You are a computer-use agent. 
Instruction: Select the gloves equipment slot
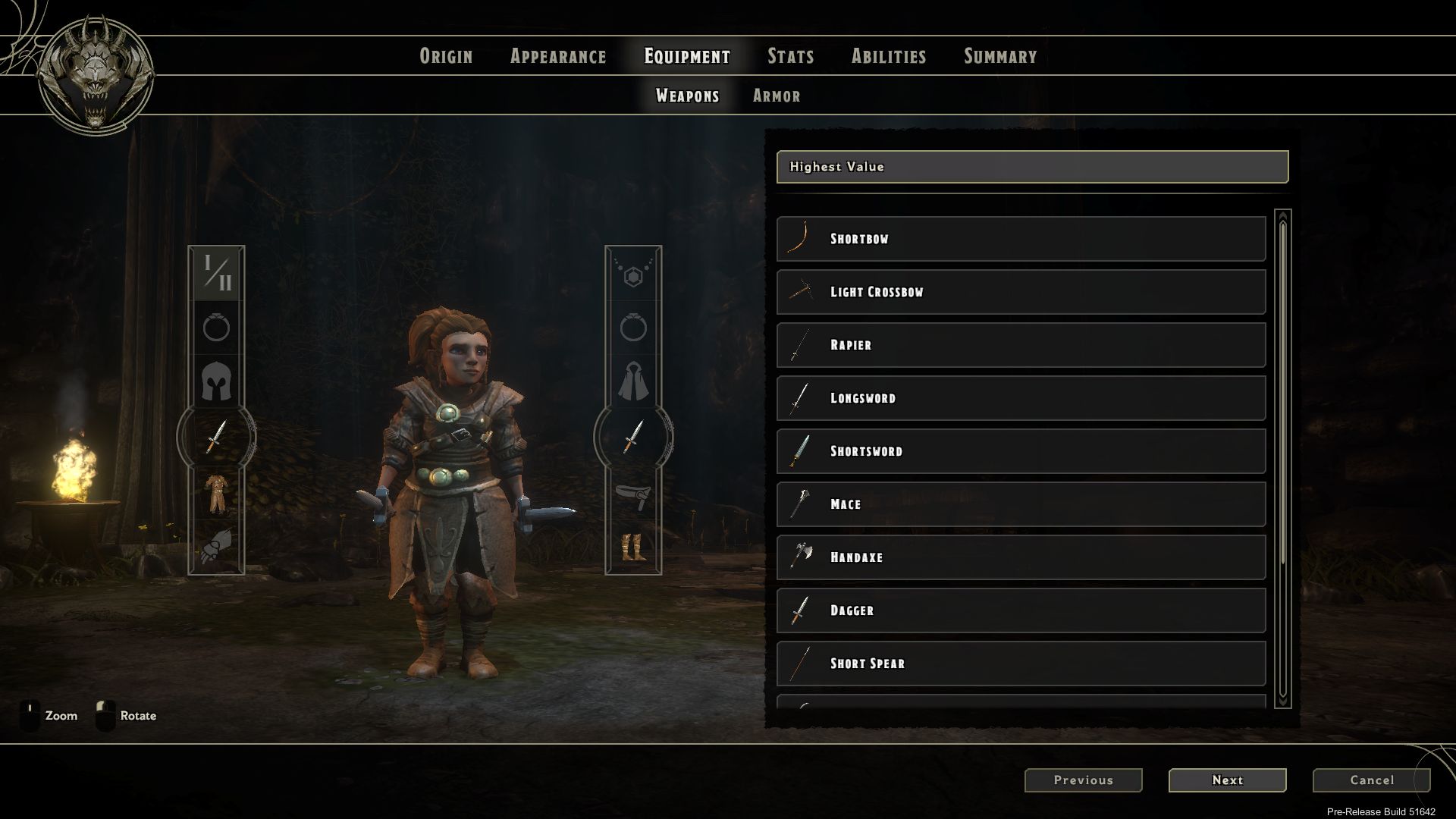click(216, 546)
